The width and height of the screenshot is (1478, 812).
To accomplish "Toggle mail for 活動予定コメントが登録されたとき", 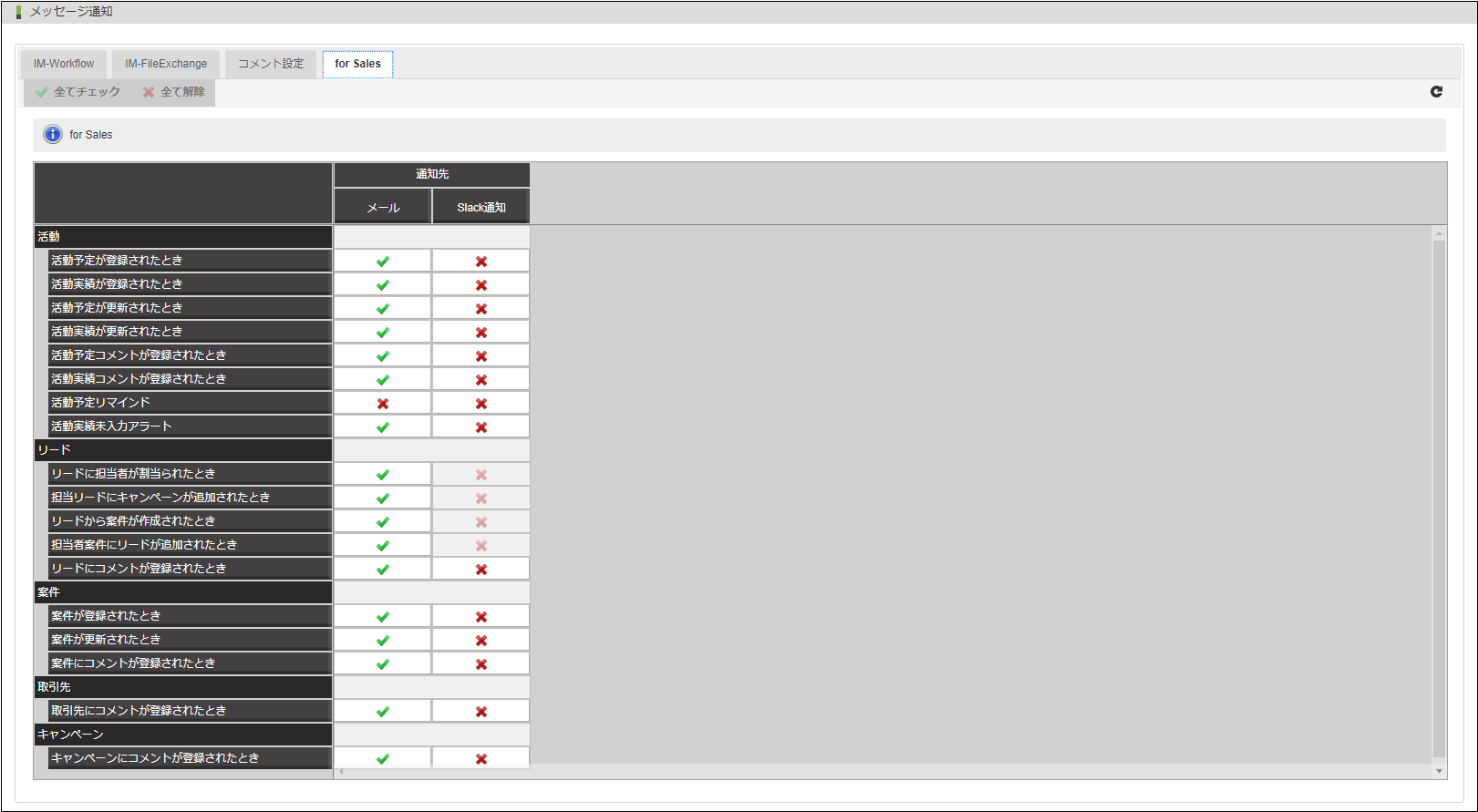I will tap(383, 355).
